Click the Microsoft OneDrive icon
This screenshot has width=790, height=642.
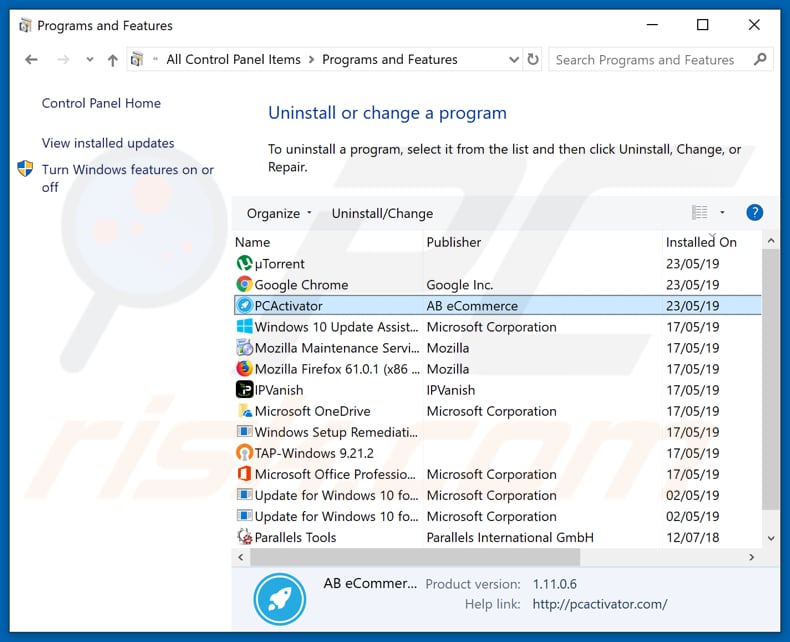(244, 411)
